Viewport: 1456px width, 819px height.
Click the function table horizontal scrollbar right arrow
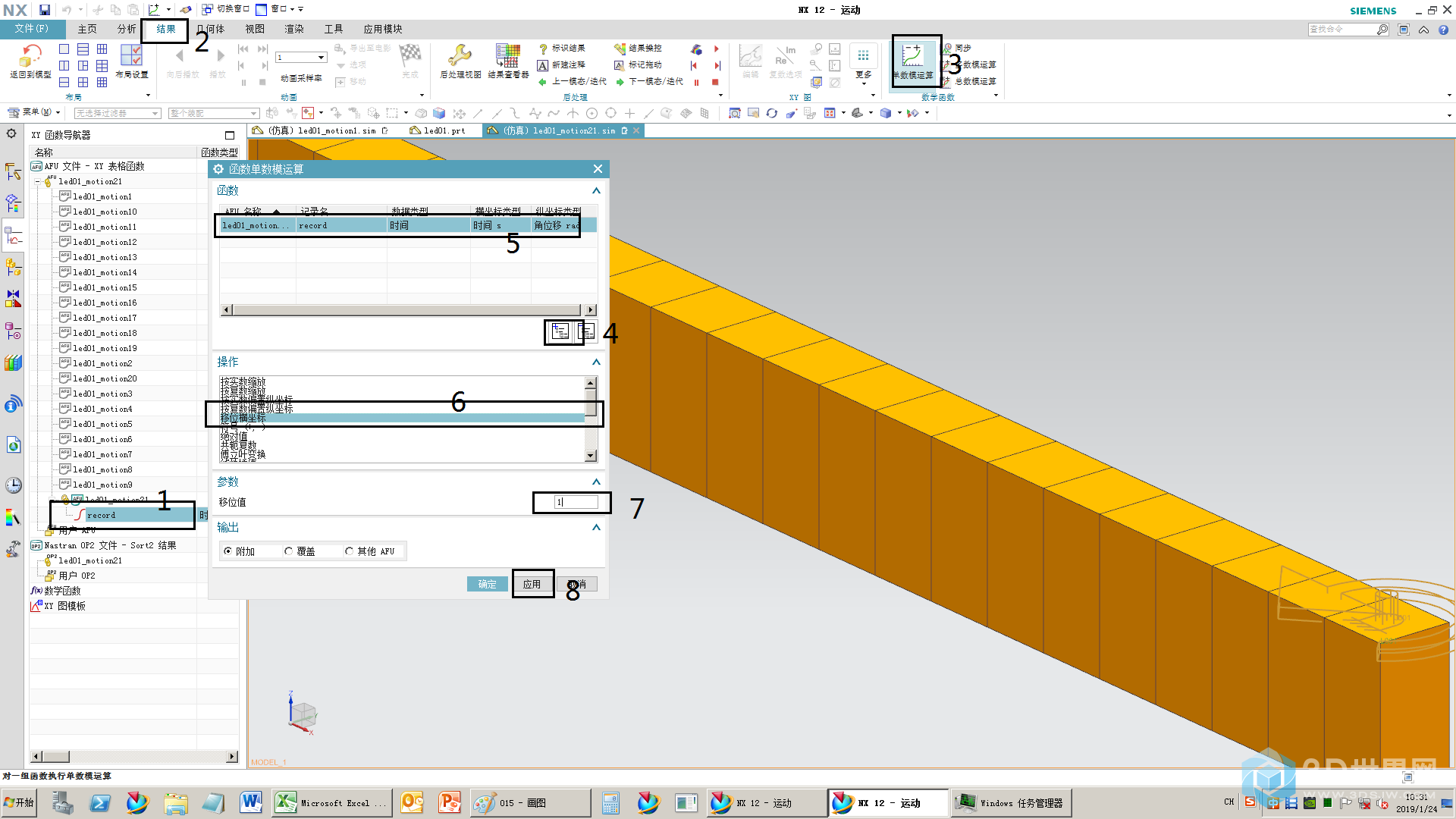coord(591,309)
